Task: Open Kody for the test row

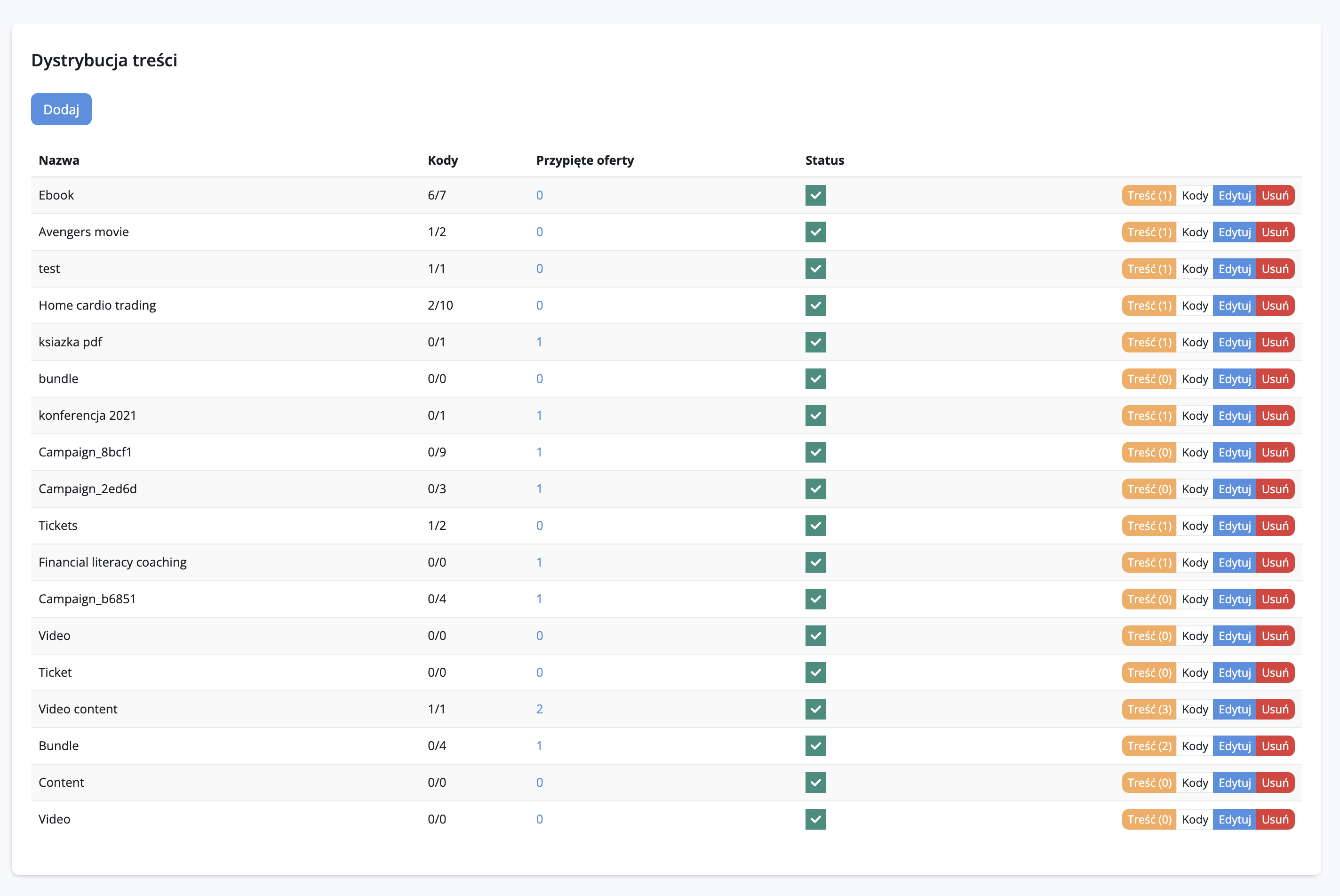Action: [x=1194, y=269]
